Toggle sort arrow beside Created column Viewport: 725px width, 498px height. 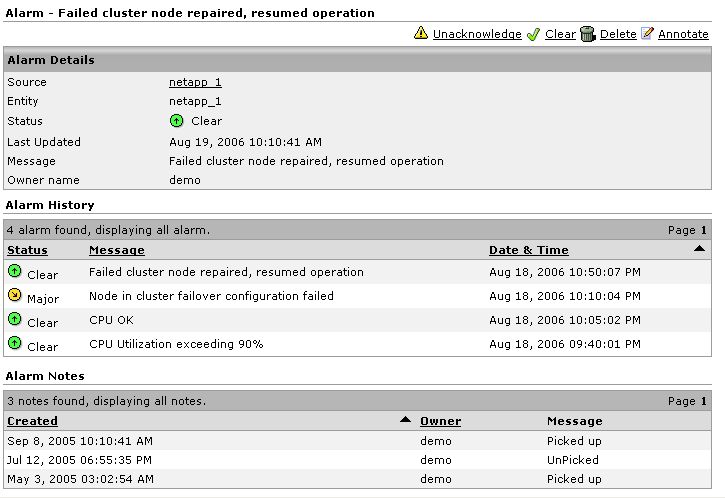405,420
